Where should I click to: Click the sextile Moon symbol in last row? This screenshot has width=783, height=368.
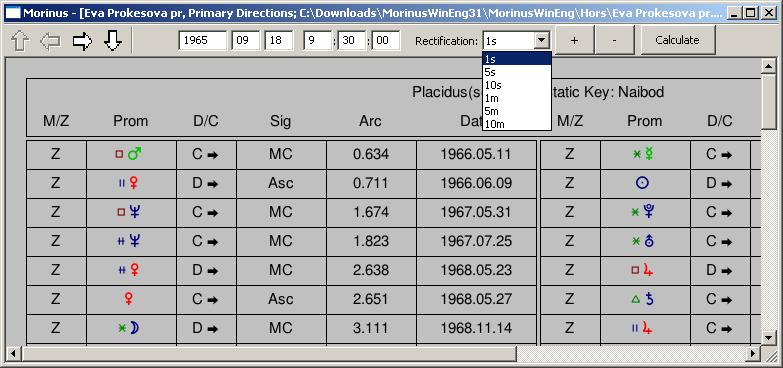(129, 328)
